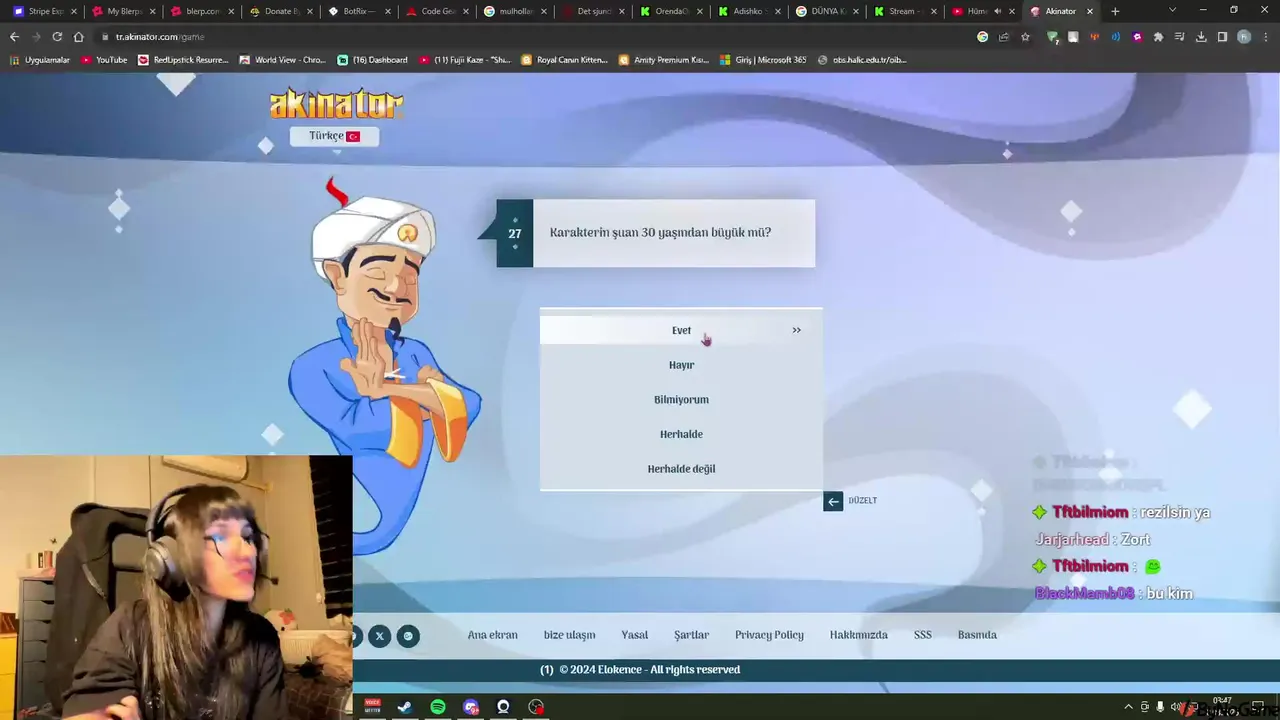Open the Uygulamalar apps bookmark

coord(40,60)
